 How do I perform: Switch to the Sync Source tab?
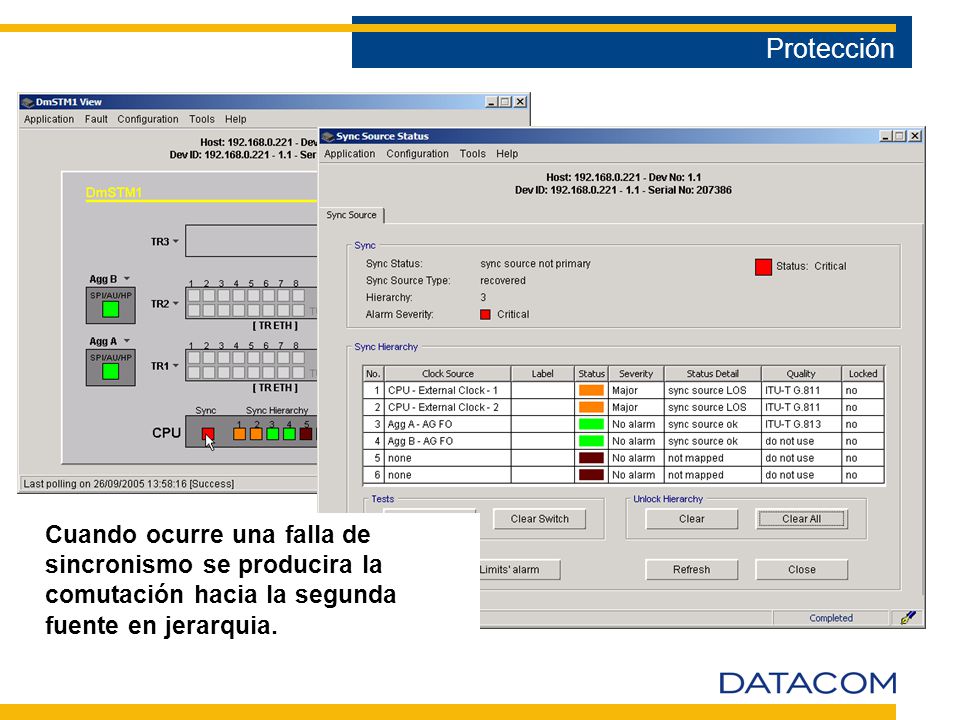point(351,215)
